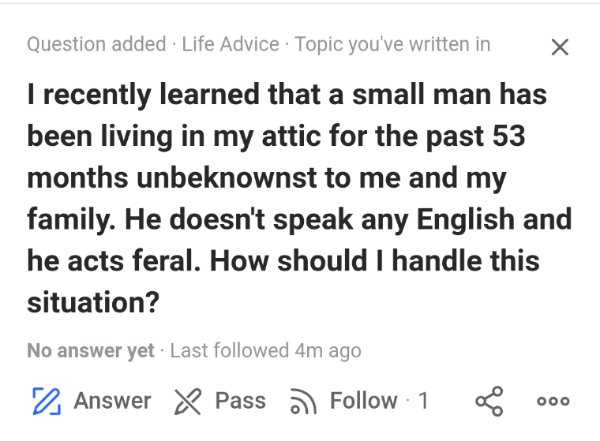Open the three-dot more options menu

(x=553, y=401)
